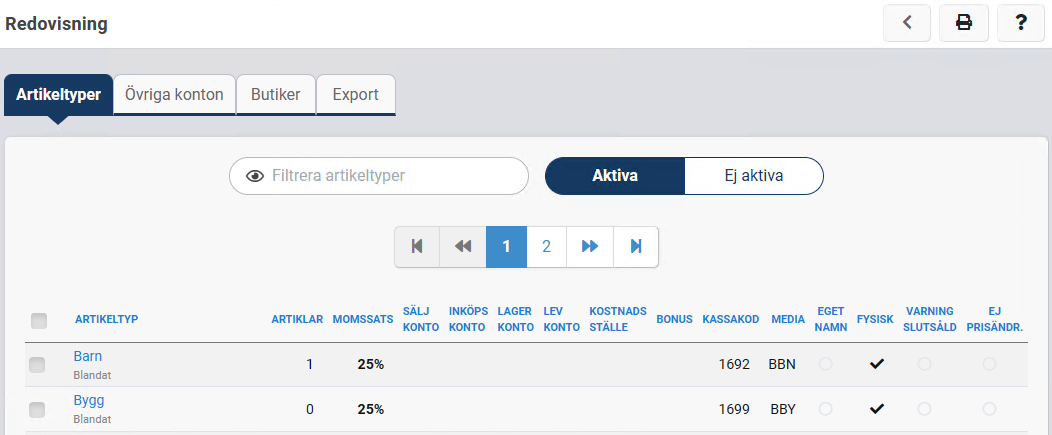
Task: Jump to previous page with rewind icon
Action: (462, 246)
